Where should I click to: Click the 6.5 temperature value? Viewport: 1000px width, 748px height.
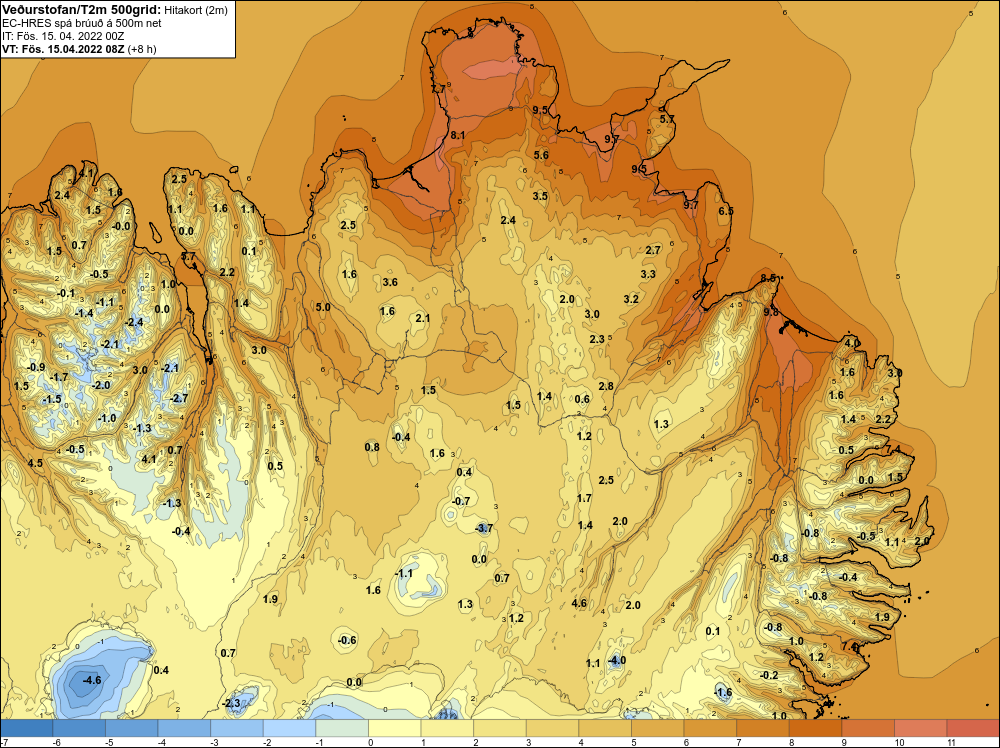(x=726, y=211)
